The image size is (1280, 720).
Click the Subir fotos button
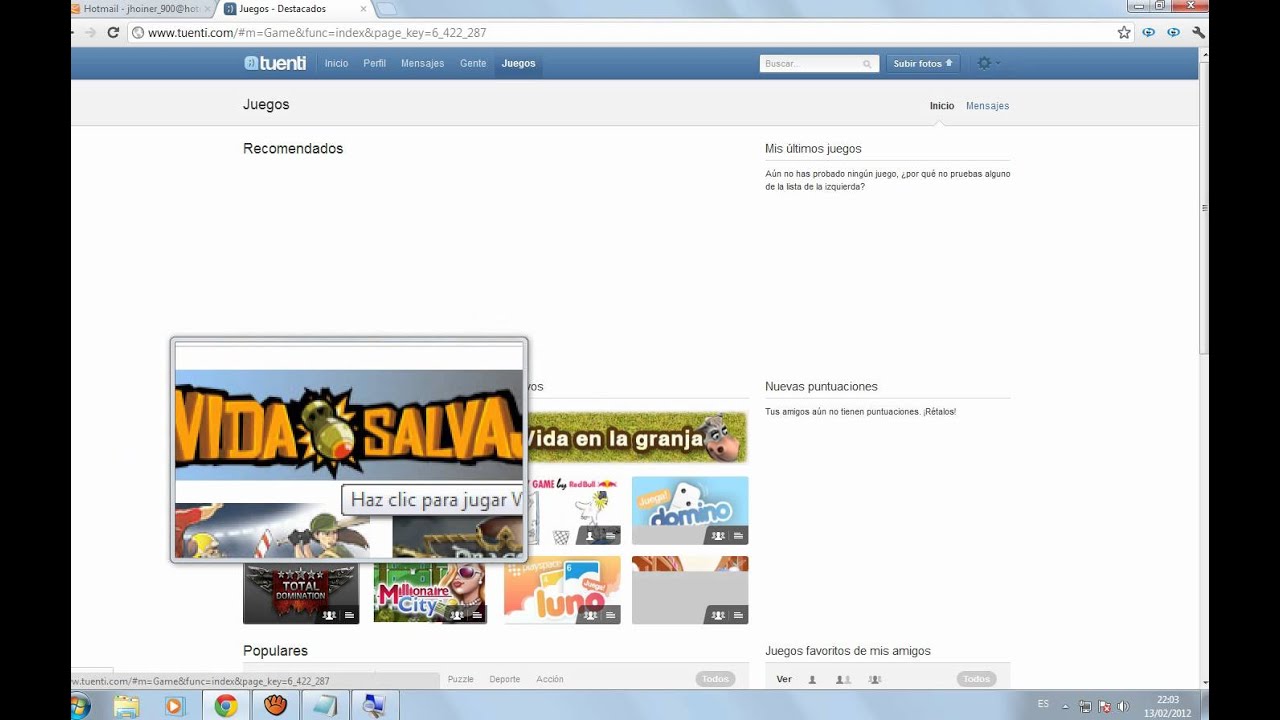(923, 64)
